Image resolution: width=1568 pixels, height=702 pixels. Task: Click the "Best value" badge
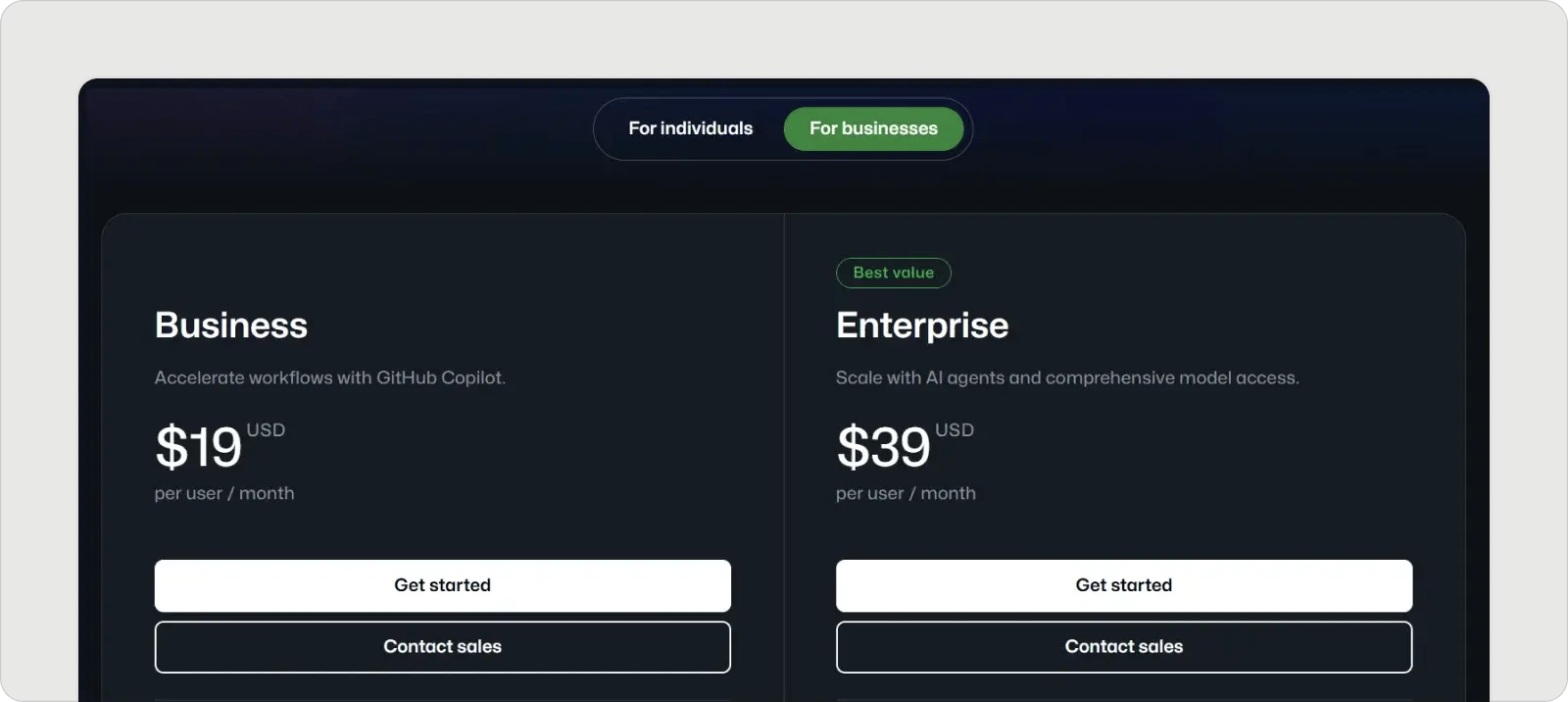[x=893, y=273]
